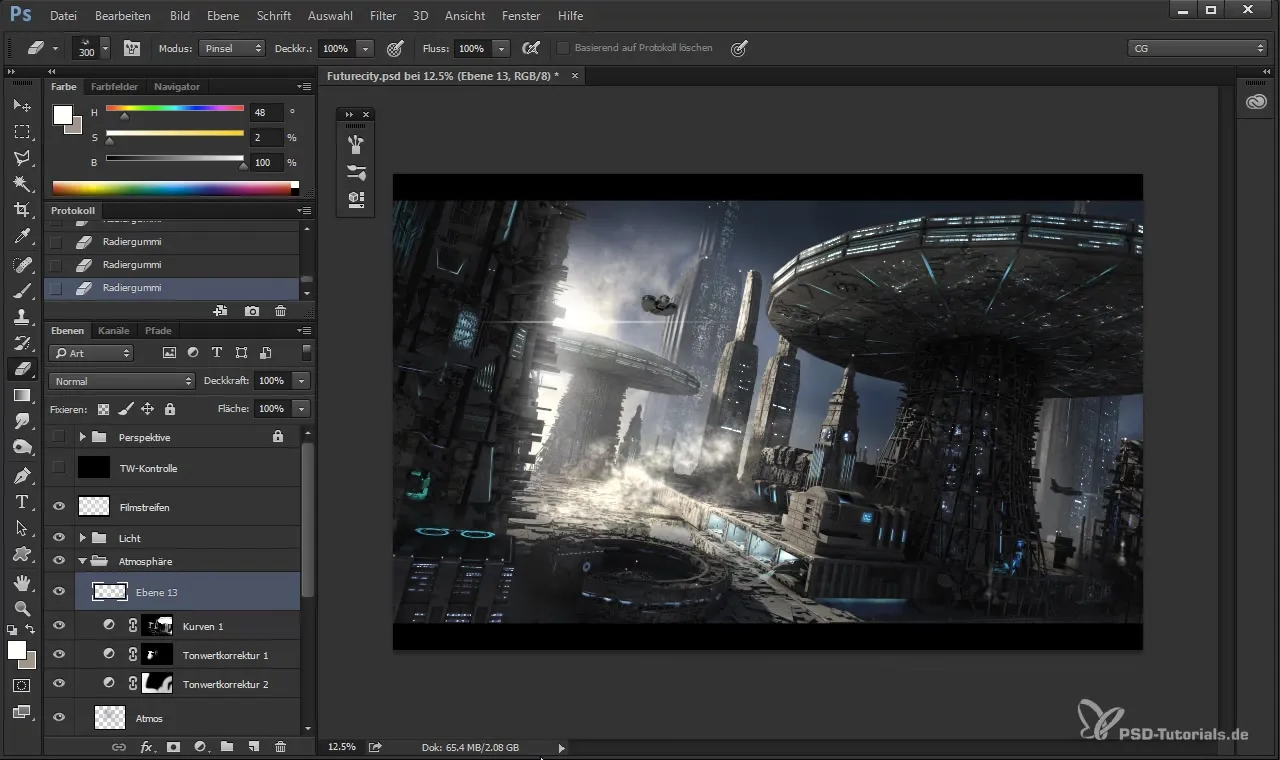Select the Brush tool
Viewport: 1280px width, 760px height.
tap(21, 291)
